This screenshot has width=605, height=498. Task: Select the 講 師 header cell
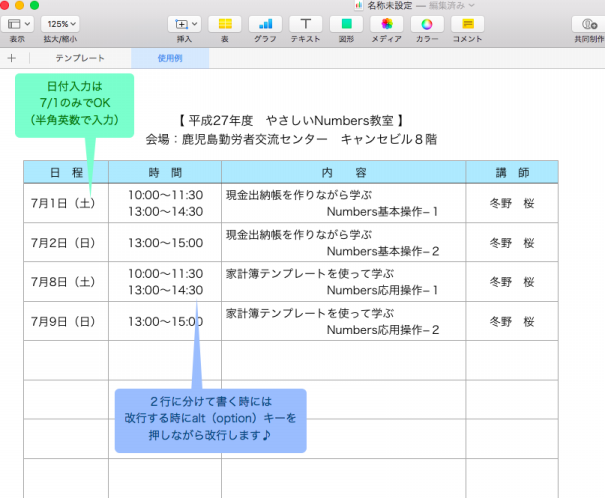pos(512,172)
